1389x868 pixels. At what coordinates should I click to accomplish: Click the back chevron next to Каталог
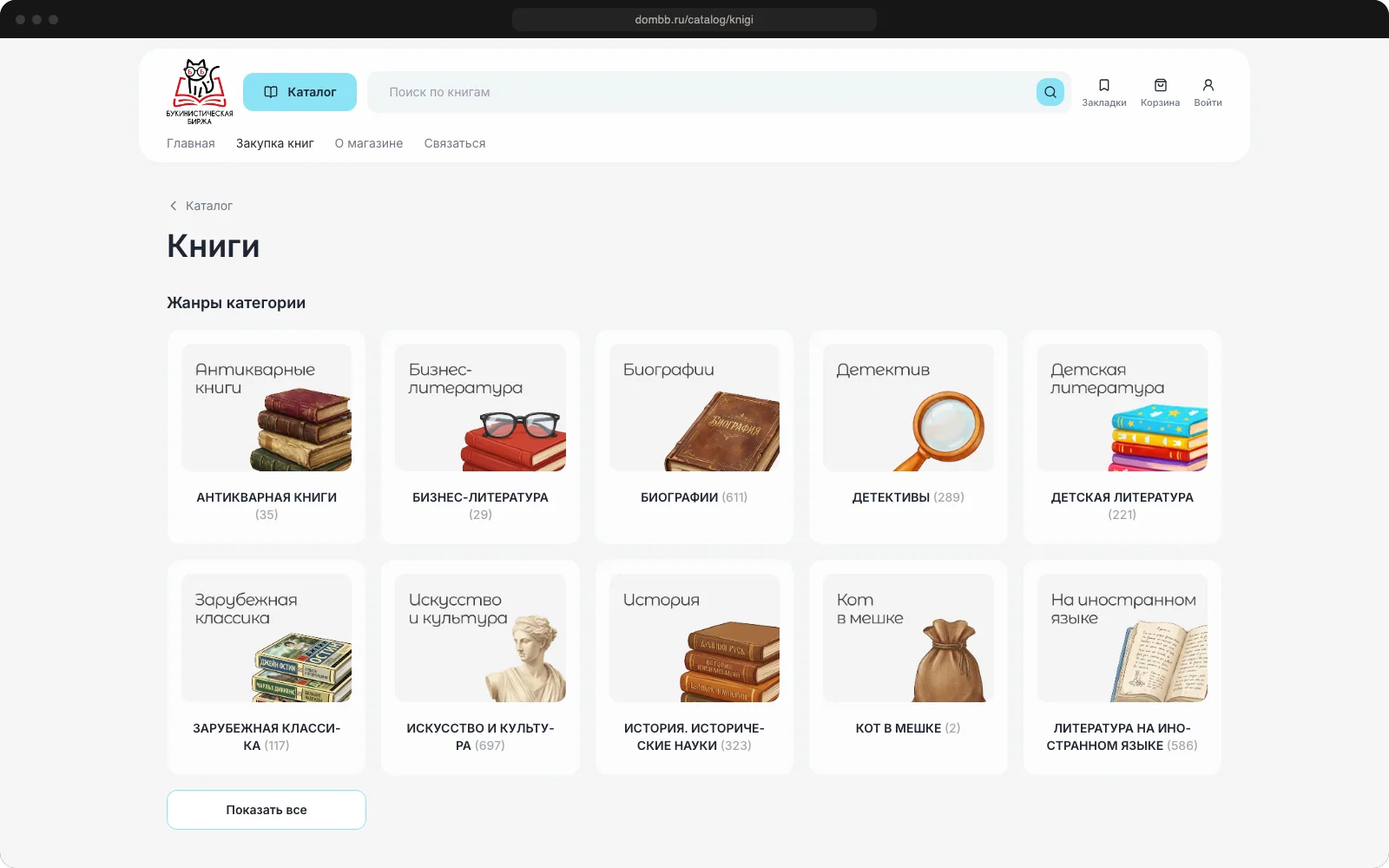click(x=173, y=206)
